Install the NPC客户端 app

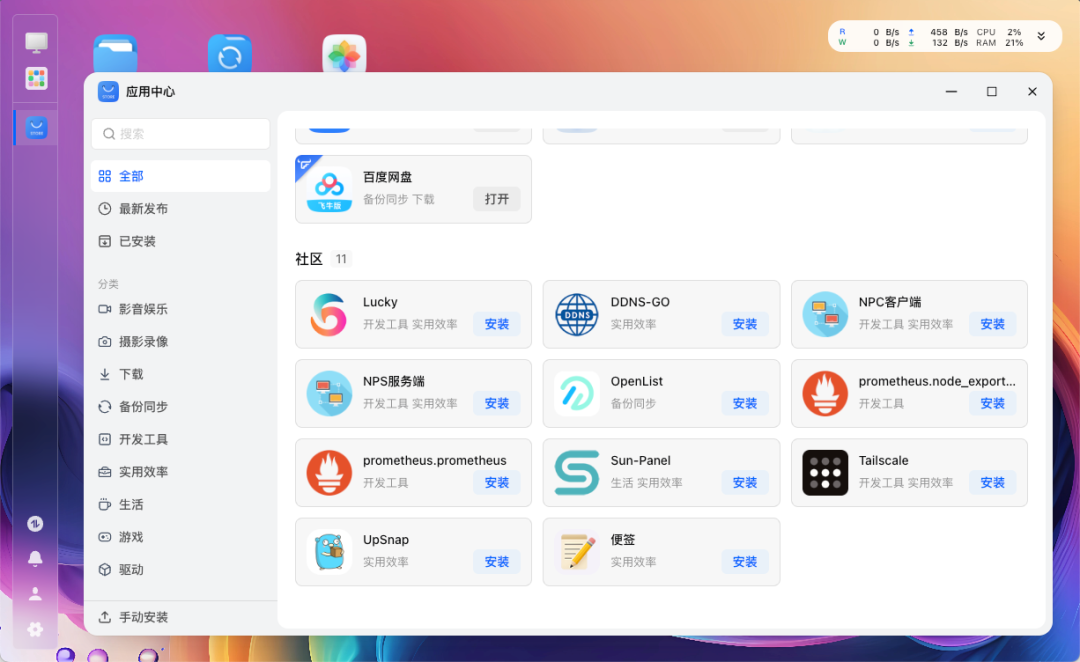[992, 323]
